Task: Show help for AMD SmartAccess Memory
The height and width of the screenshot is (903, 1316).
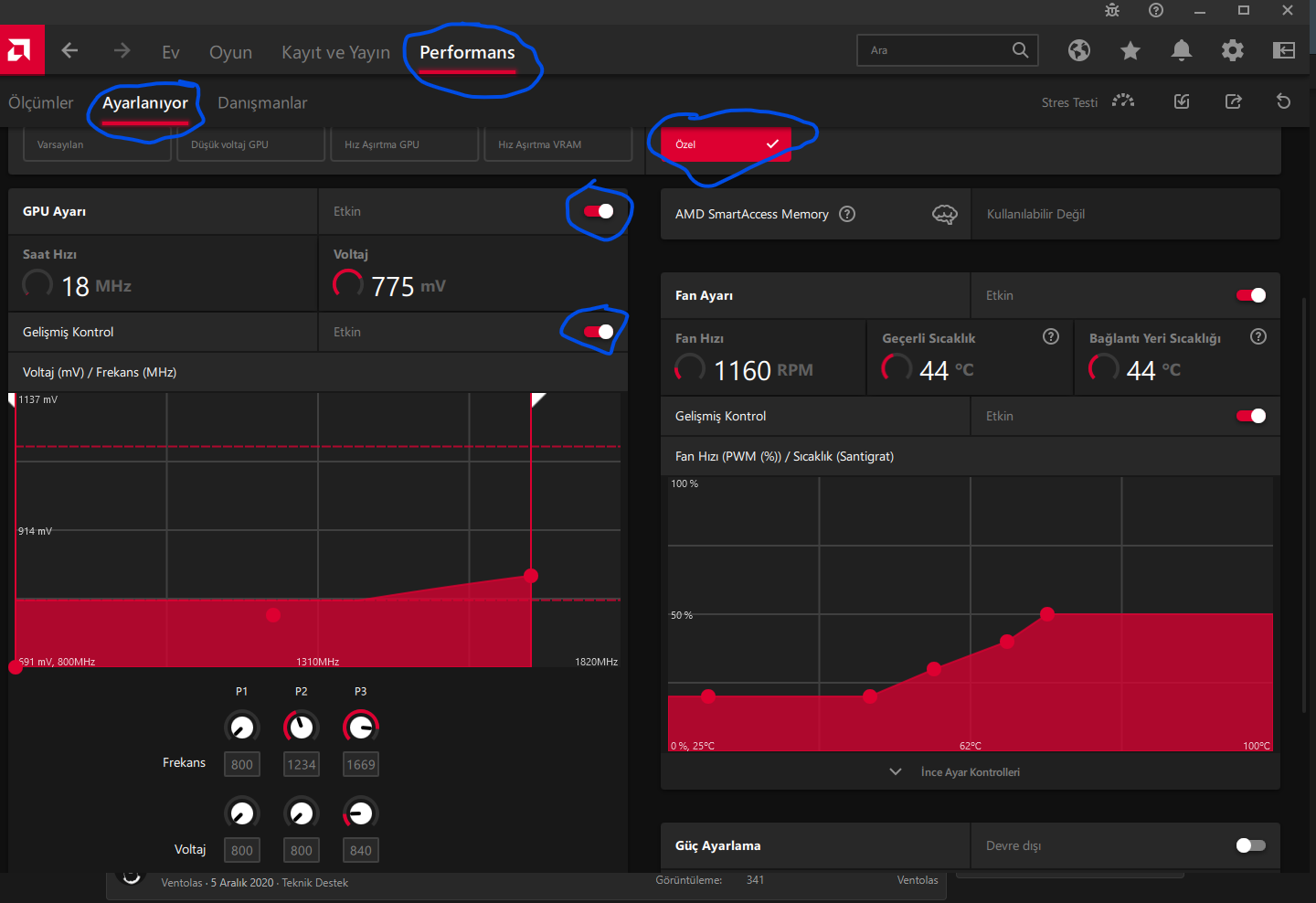Action: 847,214
